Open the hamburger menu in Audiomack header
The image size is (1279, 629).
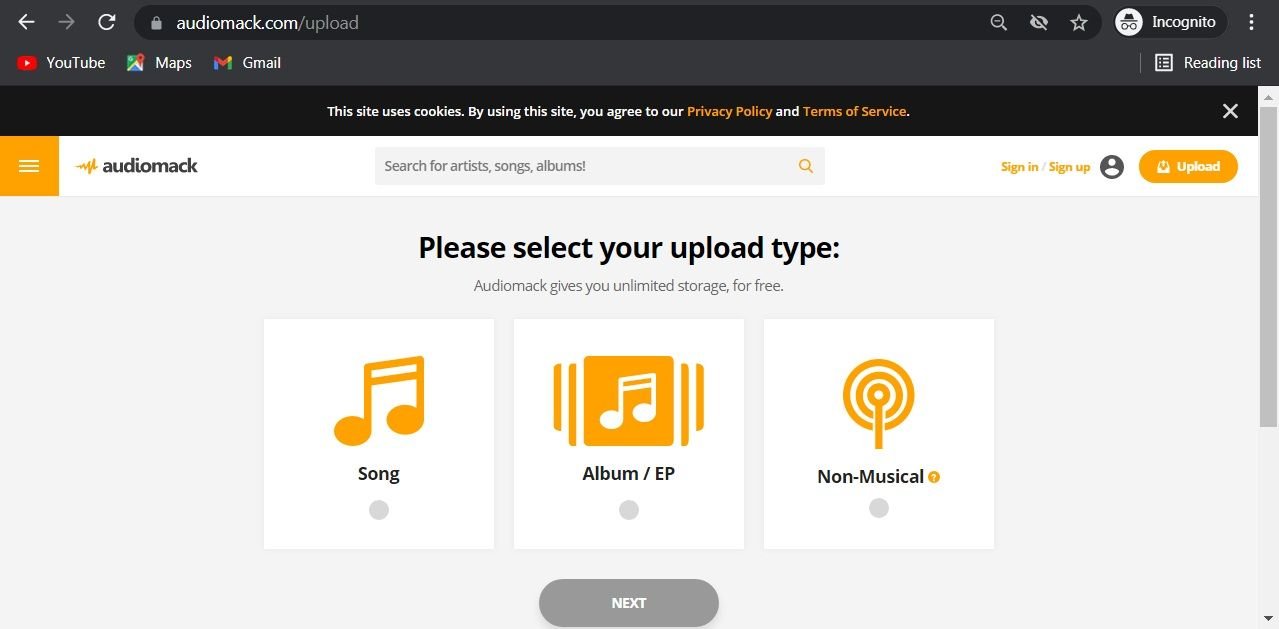coord(29,166)
